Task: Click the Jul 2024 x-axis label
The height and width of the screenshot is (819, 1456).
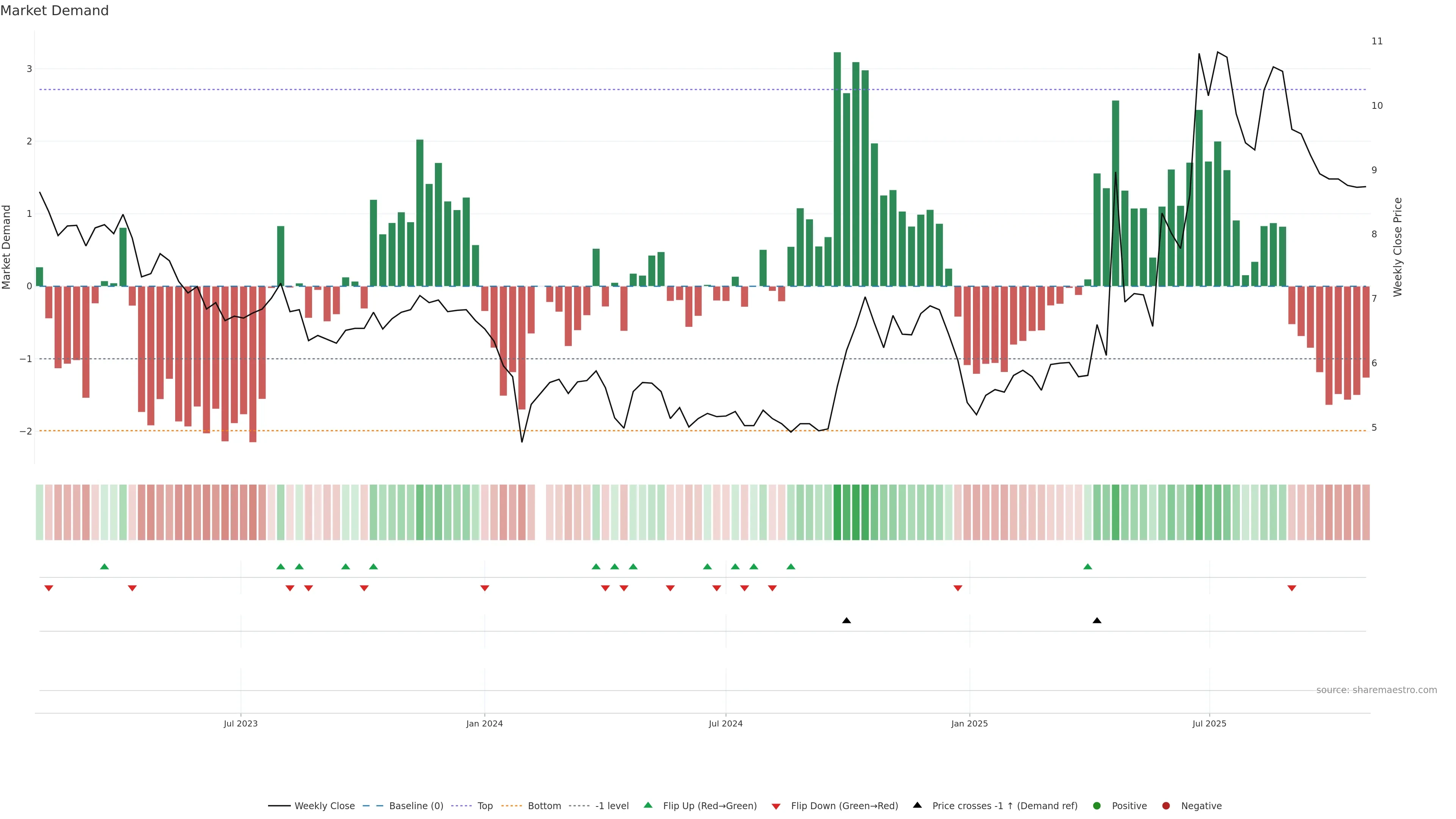Action: pos(726,723)
